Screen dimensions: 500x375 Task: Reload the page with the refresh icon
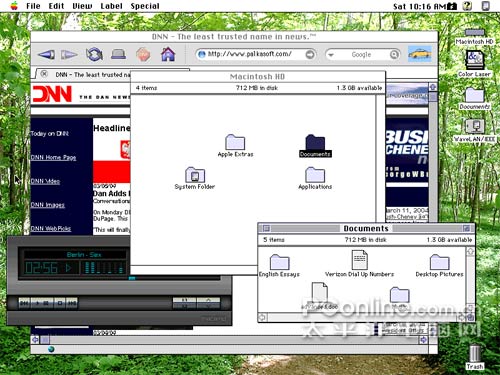click(94, 54)
